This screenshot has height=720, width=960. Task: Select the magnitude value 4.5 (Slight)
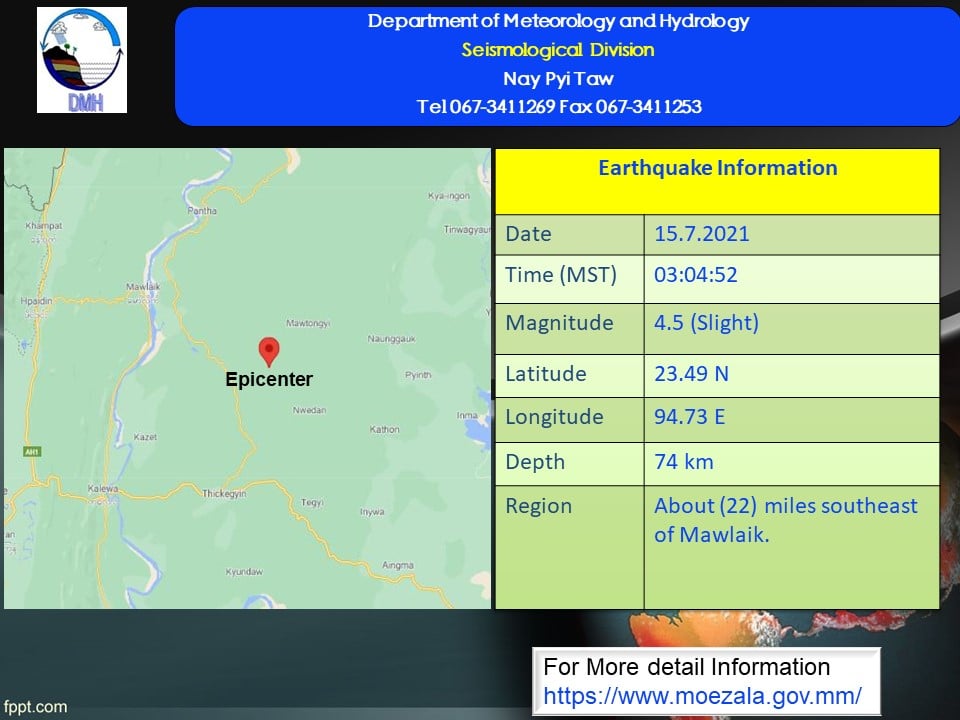(707, 323)
